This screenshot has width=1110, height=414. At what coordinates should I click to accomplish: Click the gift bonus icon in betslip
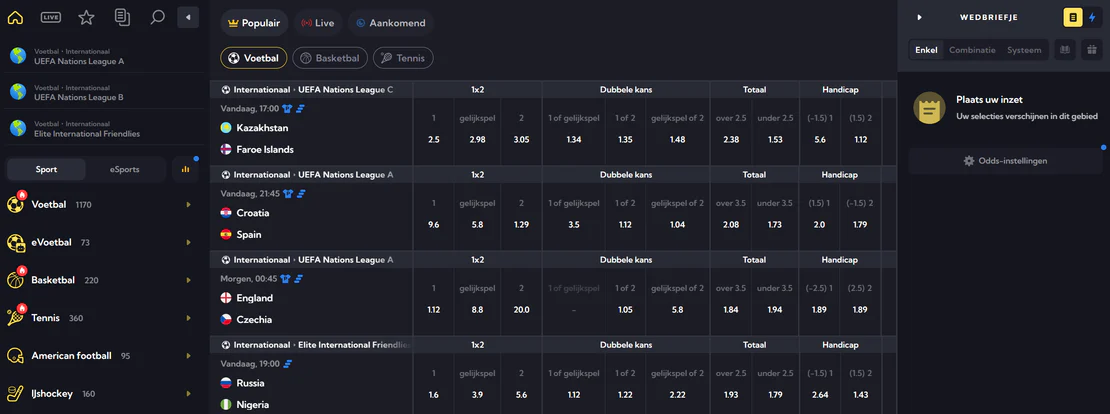click(x=1092, y=50)
